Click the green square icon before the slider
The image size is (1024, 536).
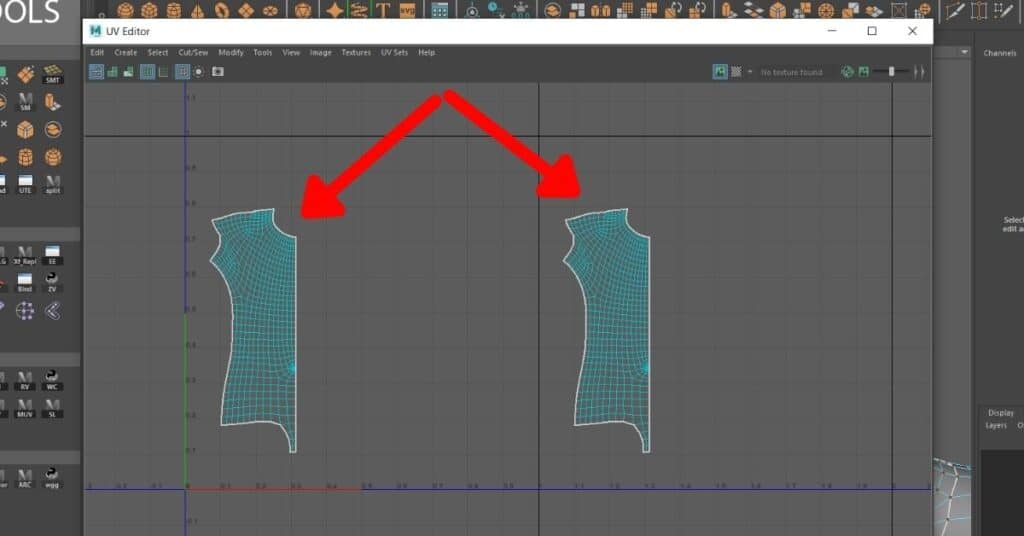click(x=863, y=72)
